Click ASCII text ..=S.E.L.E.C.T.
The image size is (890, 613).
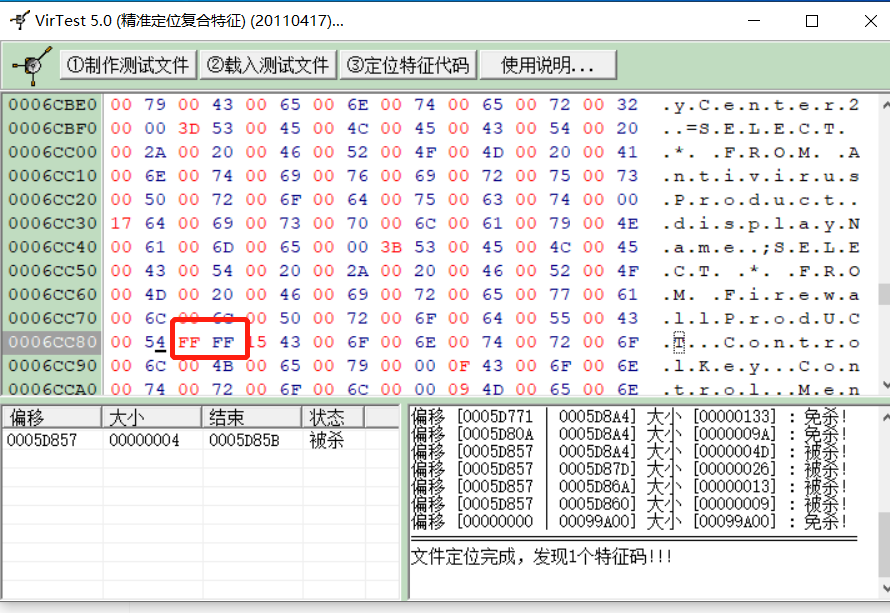754,129
